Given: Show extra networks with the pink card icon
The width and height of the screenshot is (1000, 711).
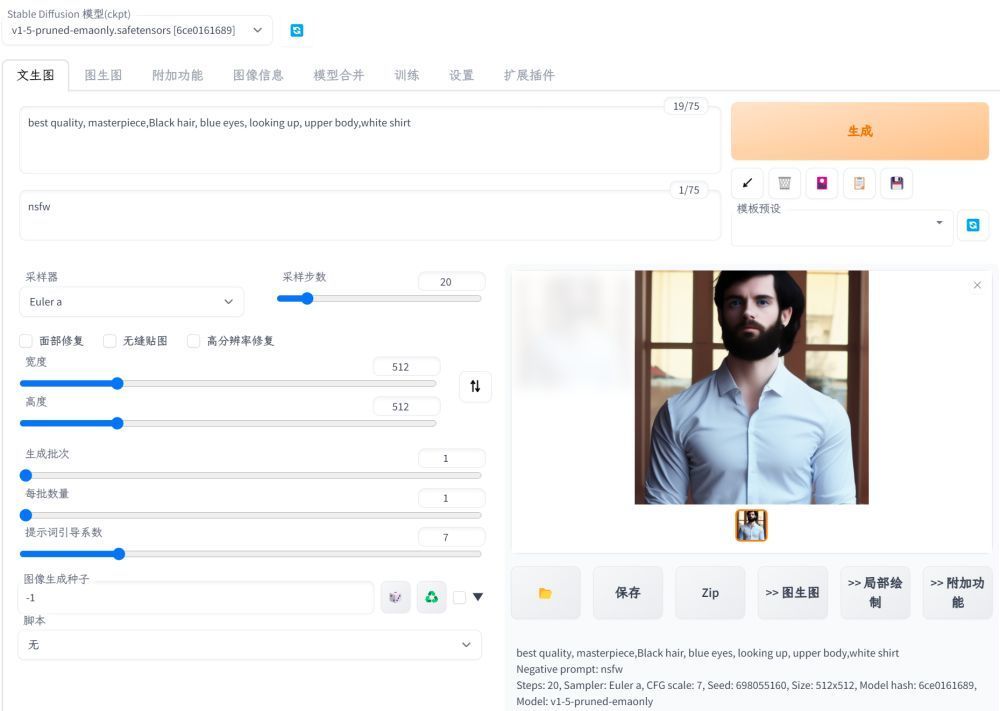Looking at the screenshot, I should click(x=822, y=184).
